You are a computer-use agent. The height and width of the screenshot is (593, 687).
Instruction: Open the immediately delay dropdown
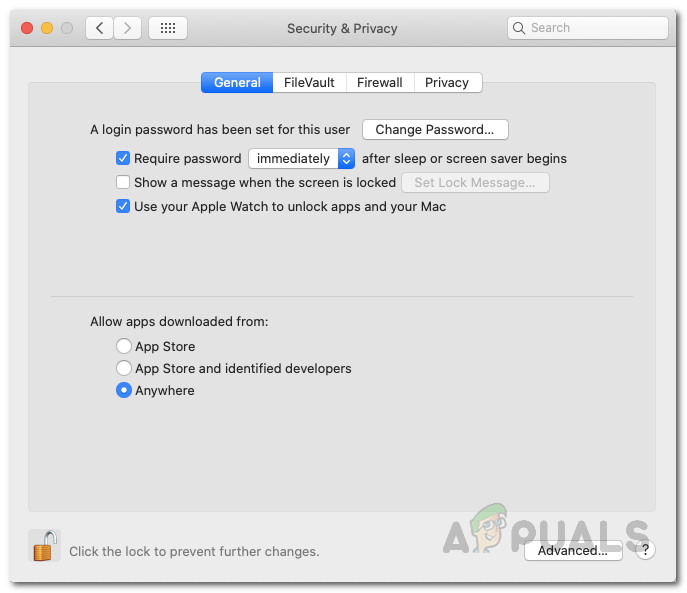(301, 158)
